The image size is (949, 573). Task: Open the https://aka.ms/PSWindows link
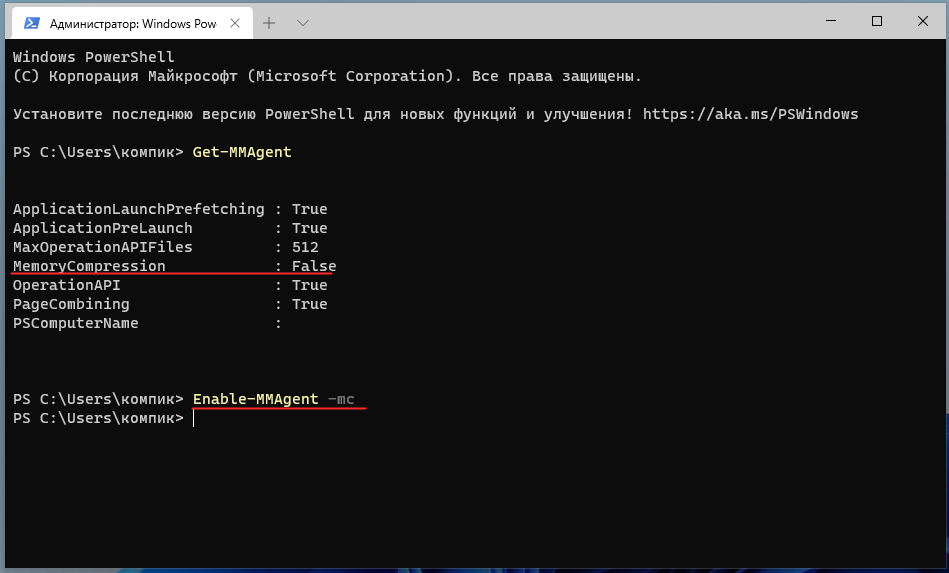click(750, 114)
